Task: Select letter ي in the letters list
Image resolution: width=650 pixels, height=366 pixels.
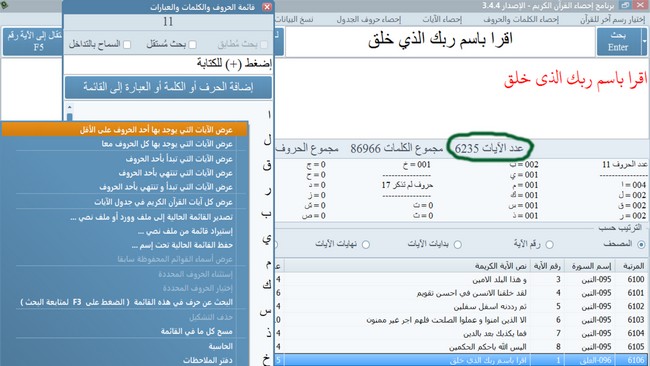Action: (x=267, y=239)
